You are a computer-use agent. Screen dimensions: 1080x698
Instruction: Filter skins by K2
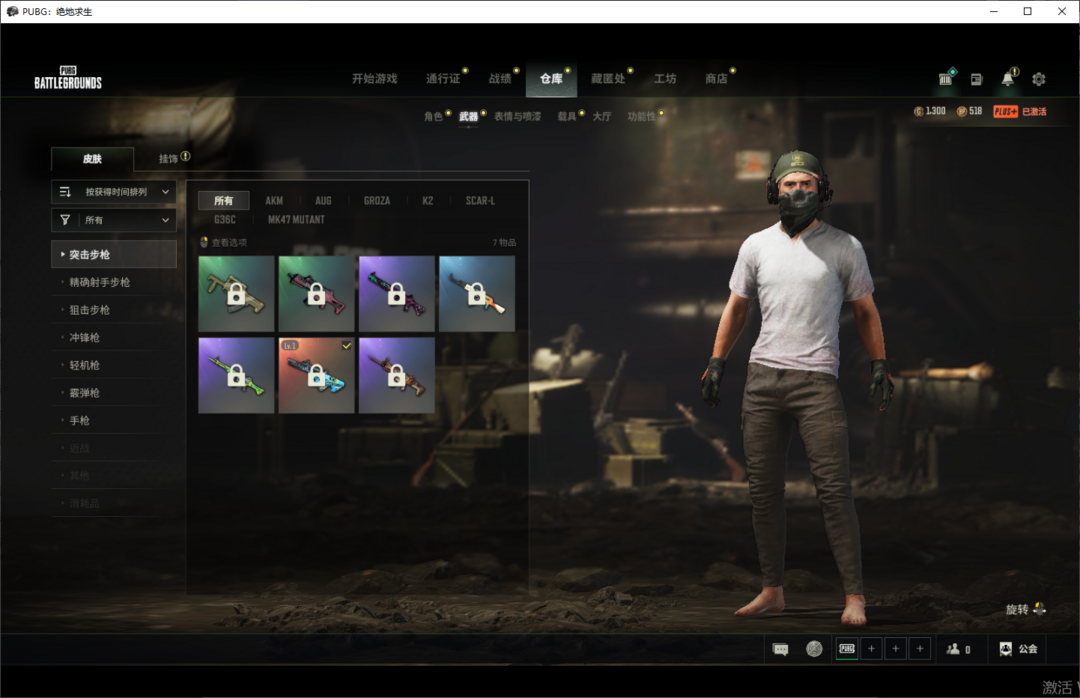[x=428, y=201]
